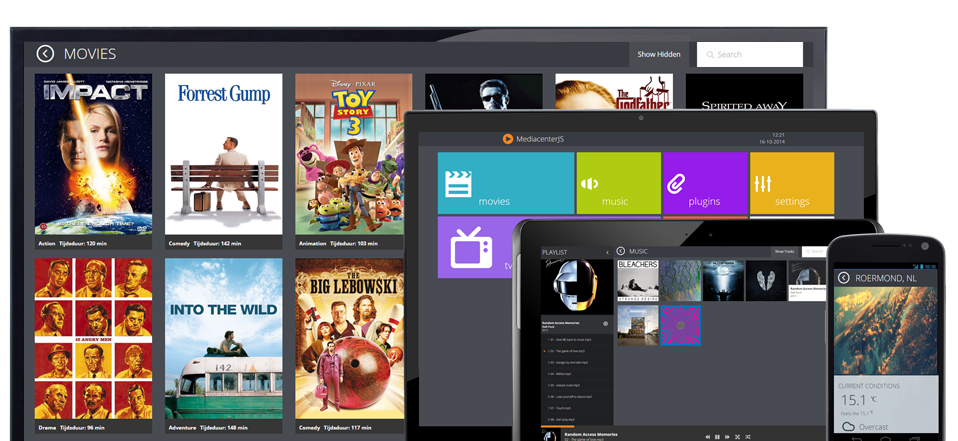Open the movies tile
The height and width of the screenshot is (441, 958).
506,183
